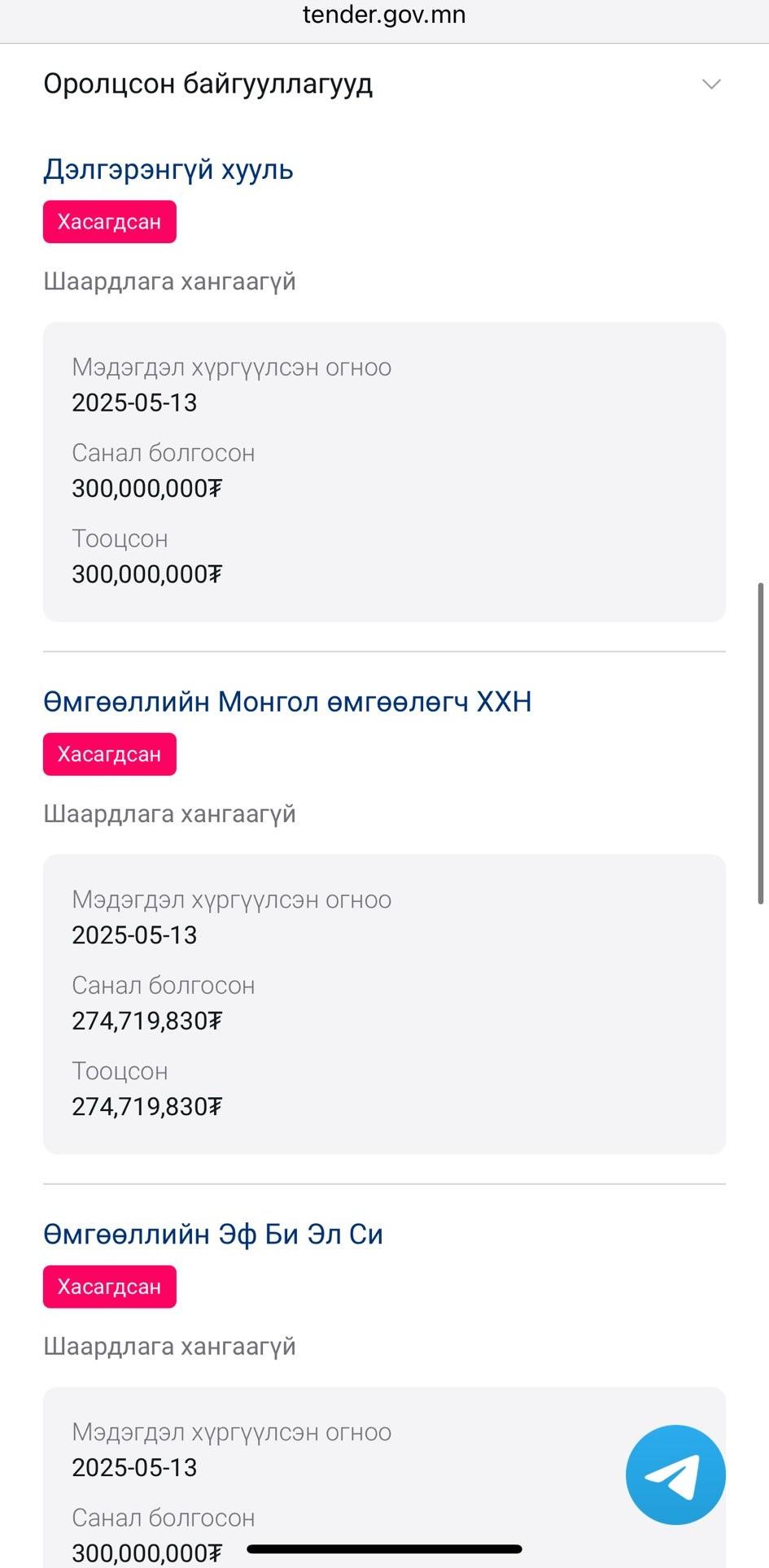This screenshot has width=769, height=1568.
Task: Click Хасагдсан badge under Эф Би Эл Си
Action: click(110, 1287)
